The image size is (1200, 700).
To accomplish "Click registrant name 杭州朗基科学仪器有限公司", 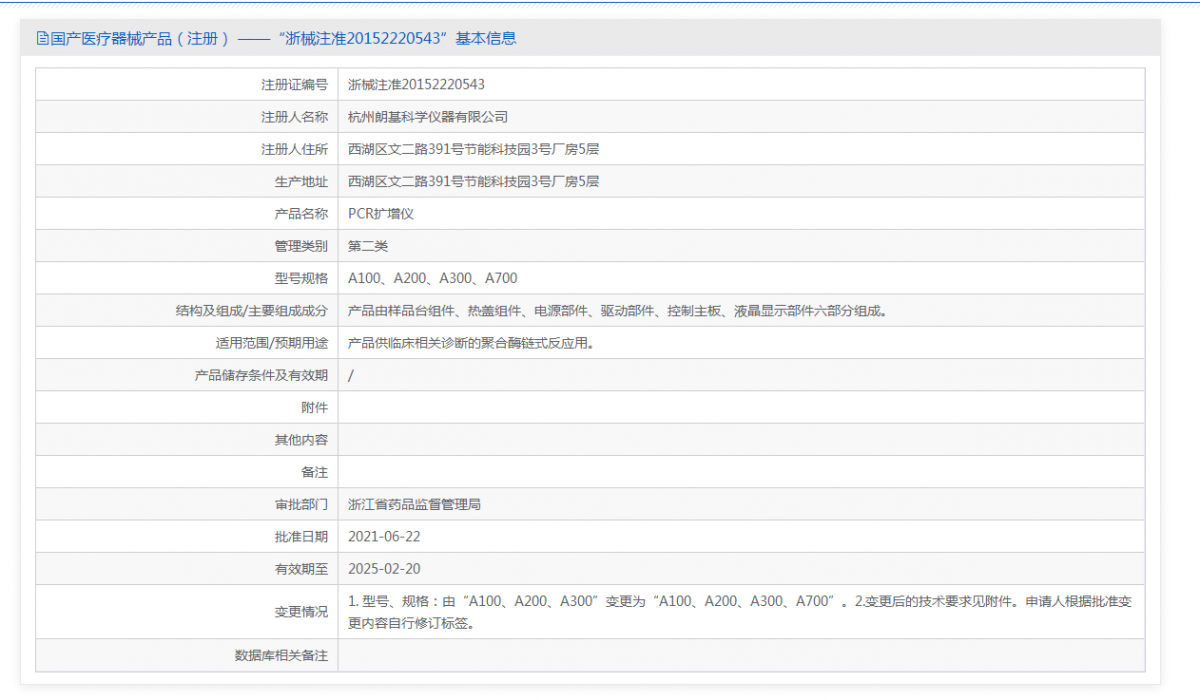I will pyautogui.click(x=427, y=117).
